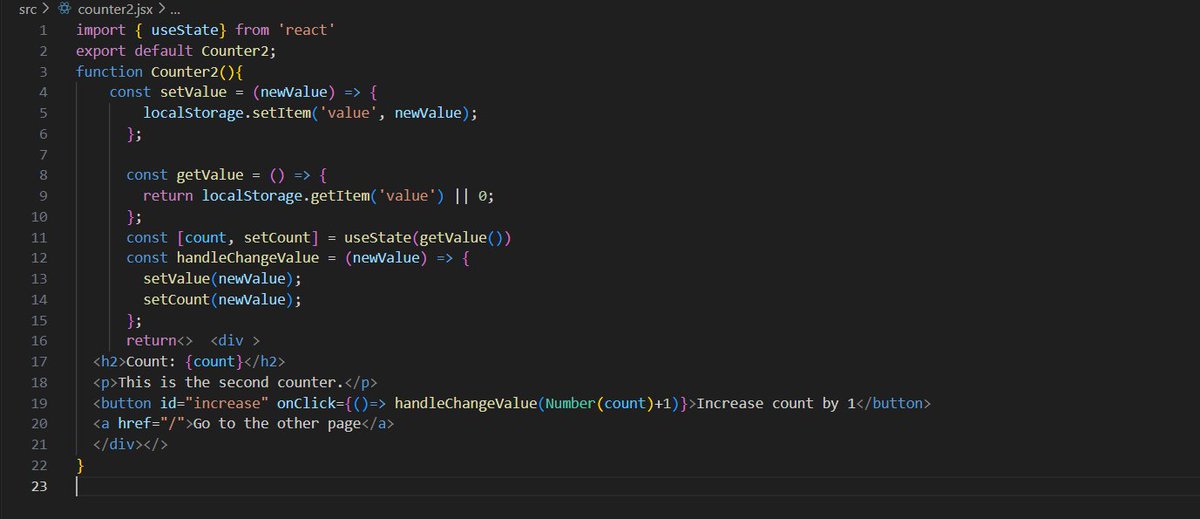
Task: Open the counter2.jsx breadcrumb
Action: click(115, 9)
